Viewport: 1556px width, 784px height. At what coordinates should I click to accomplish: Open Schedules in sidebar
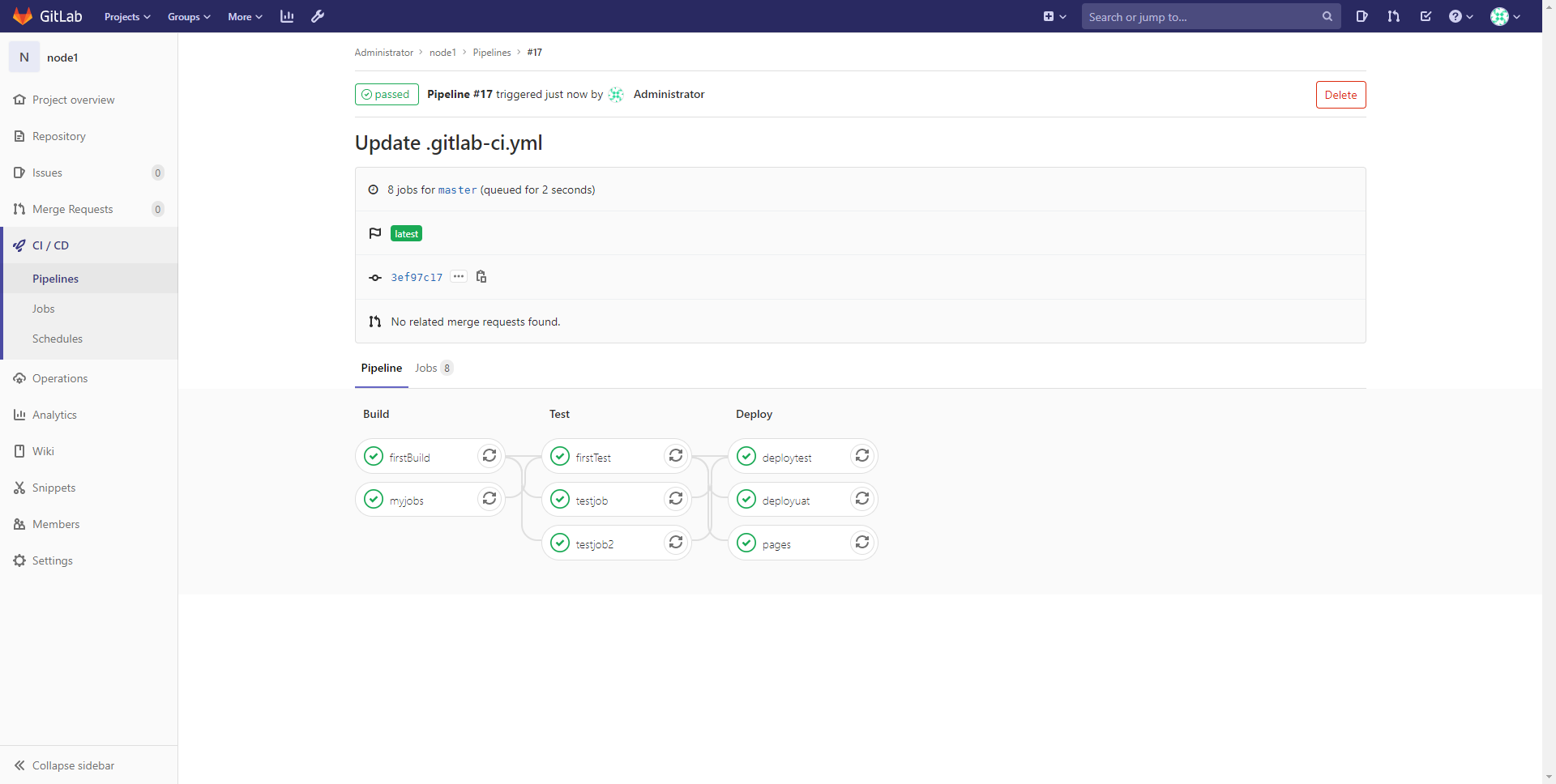pos(89,339)
